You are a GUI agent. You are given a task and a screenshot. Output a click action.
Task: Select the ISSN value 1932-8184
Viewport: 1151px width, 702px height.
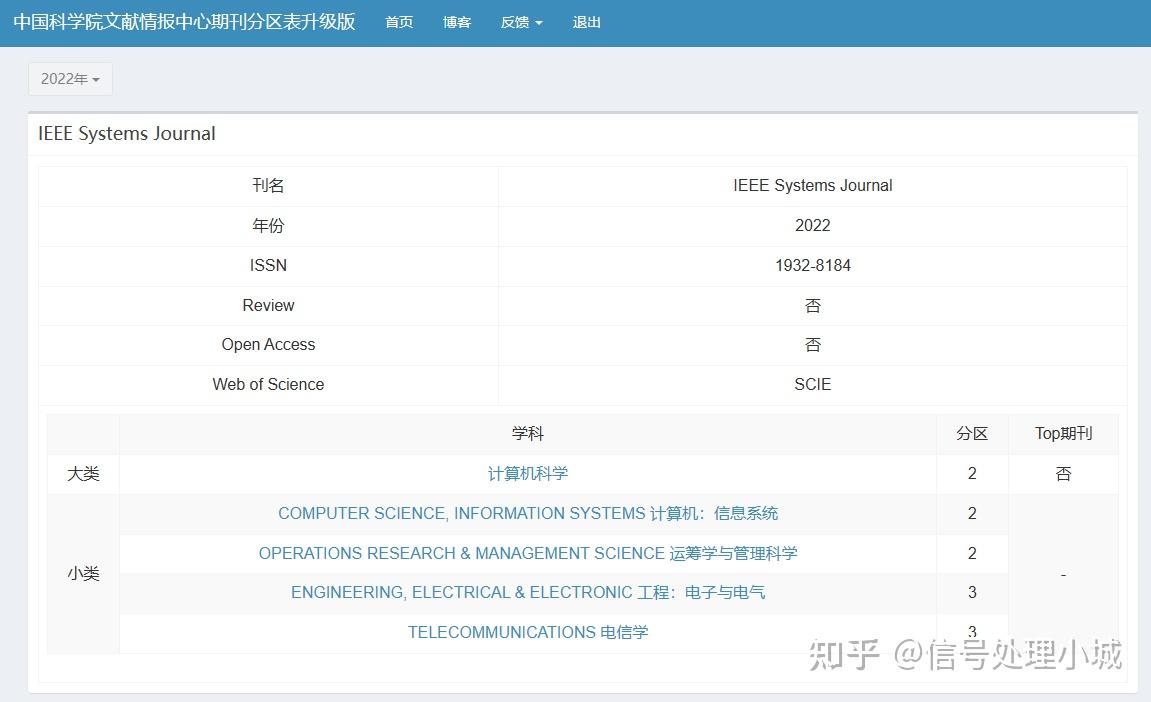813,265
